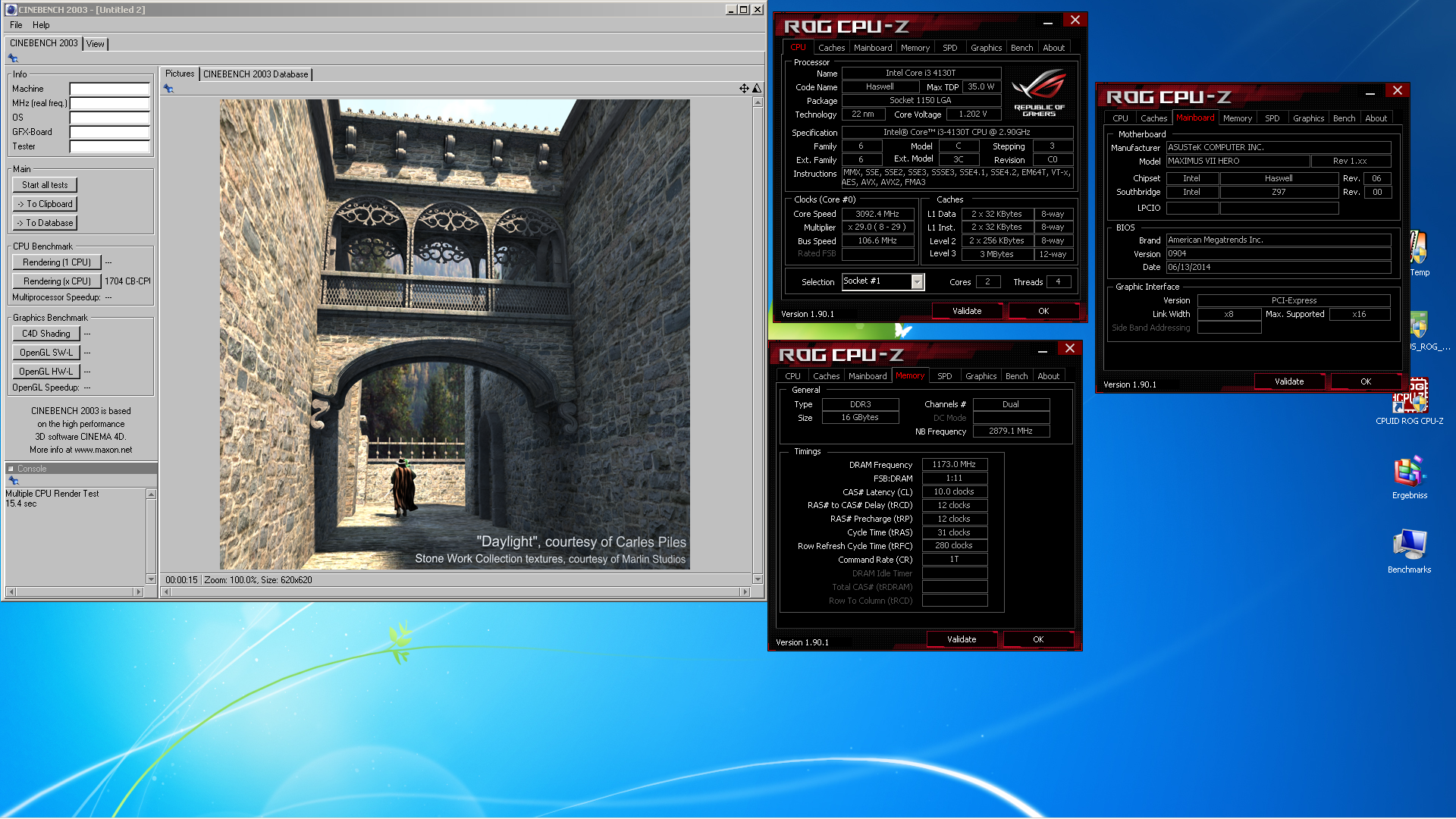The image size is (1456, 819).
Task: Switch to CINEBENCH 2003 Database tab
Action: click(256, 74)
